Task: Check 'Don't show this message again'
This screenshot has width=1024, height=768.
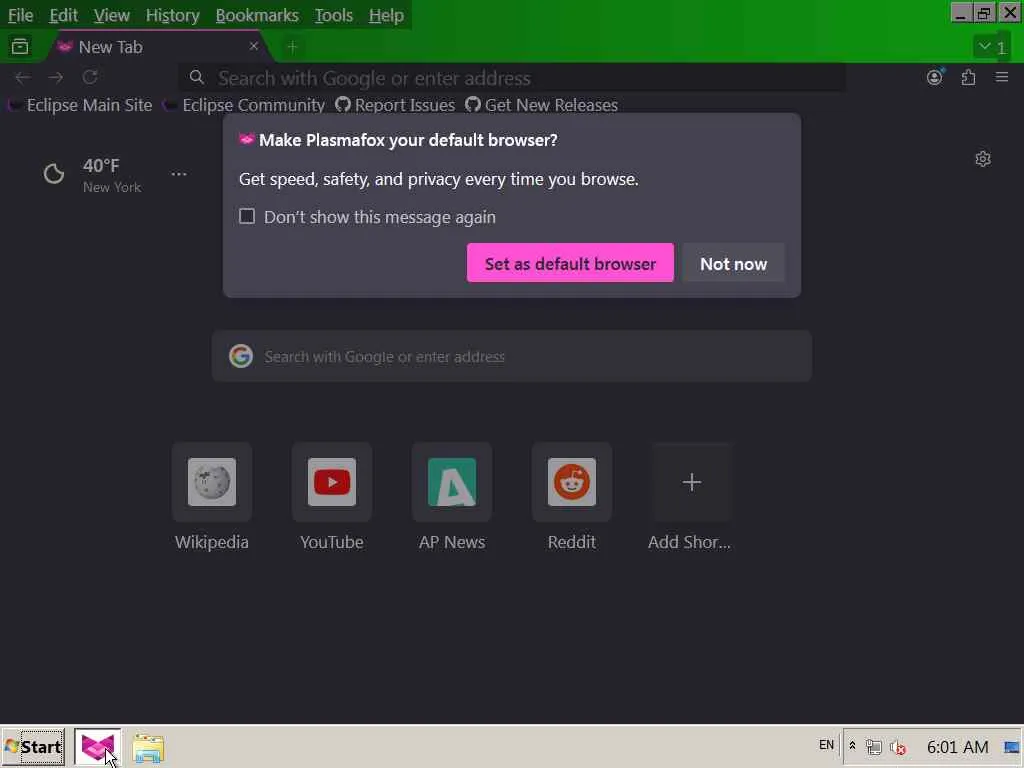Action: tap(247, 216)
